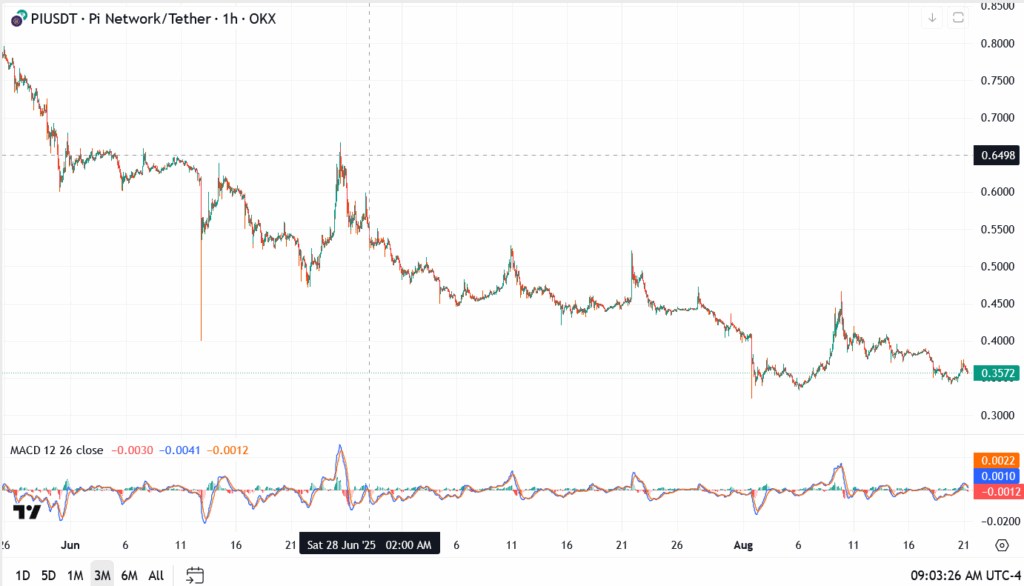Select the 5D time range
This screenshot has height=586, width=1024.
pyautogui.click(x=48, y=576)
